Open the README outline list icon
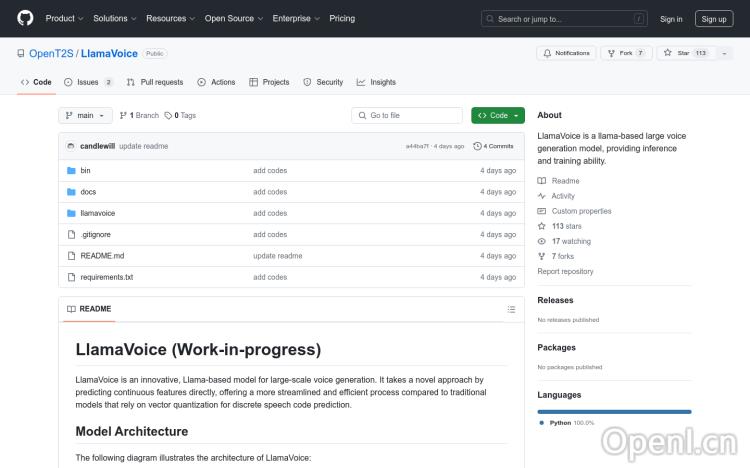This screenshot has width=750, height=468. [x=513, y=309]
